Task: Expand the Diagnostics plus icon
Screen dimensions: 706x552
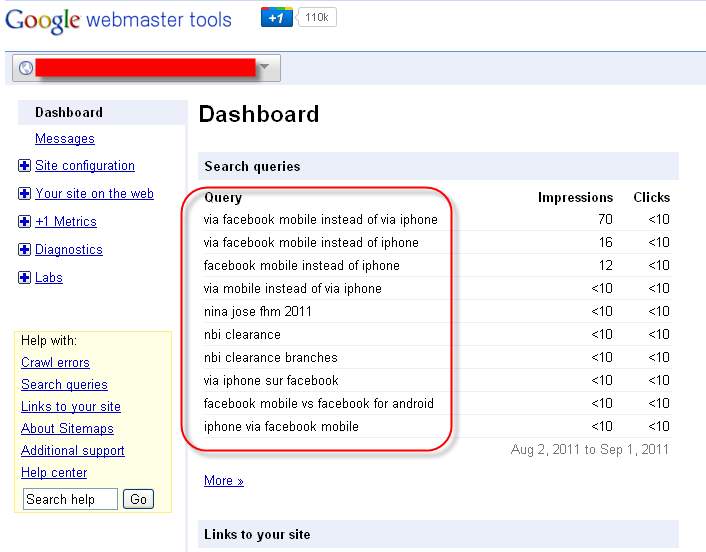Action: pyautogui.click(x=24, y=249)
